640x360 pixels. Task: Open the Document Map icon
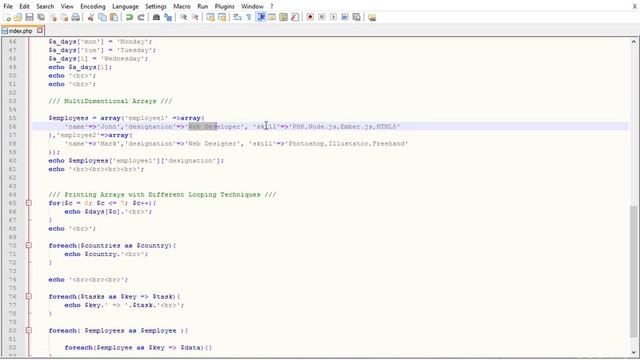pyautogui.click(x=283, y=17)
